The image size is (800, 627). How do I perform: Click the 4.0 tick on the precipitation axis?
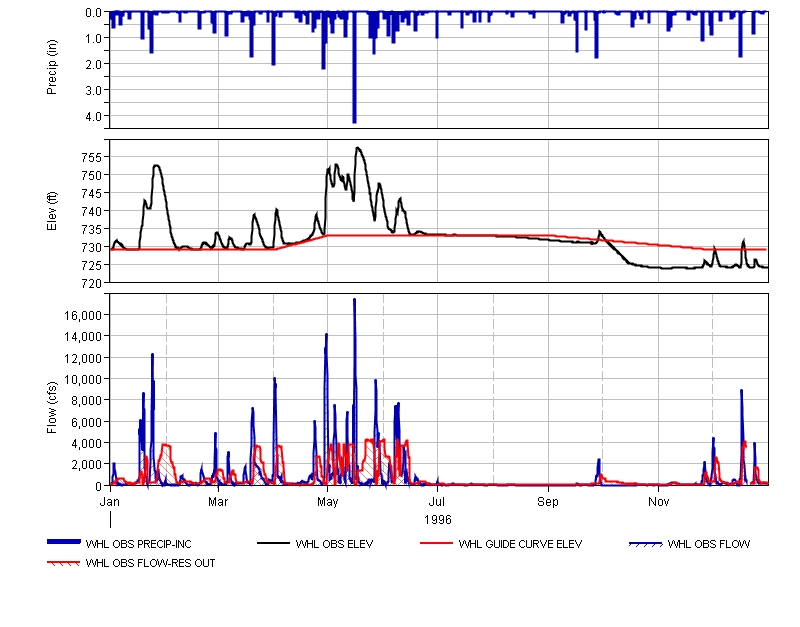point(93,116)
